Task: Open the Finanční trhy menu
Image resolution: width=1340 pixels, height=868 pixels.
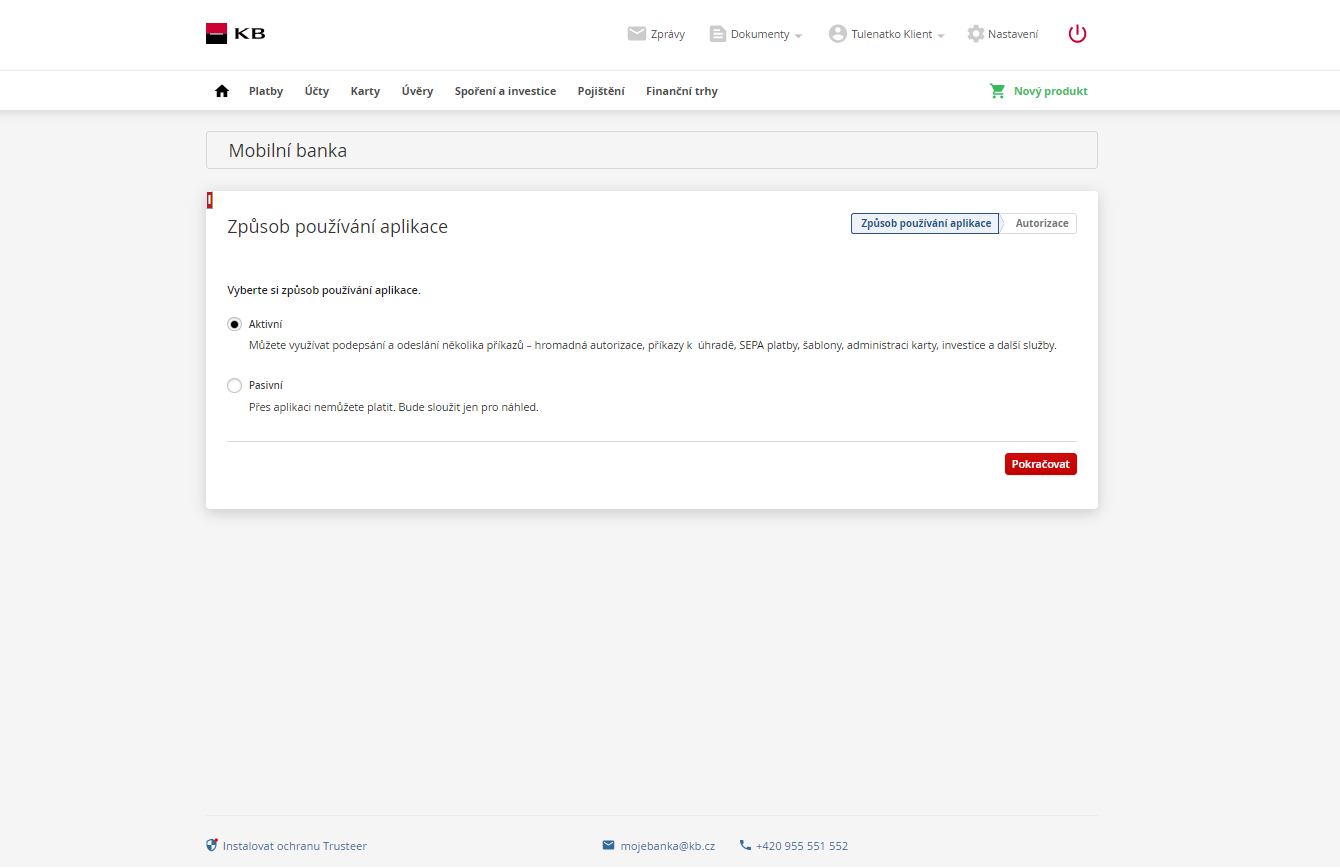Action: coord(681,91)
